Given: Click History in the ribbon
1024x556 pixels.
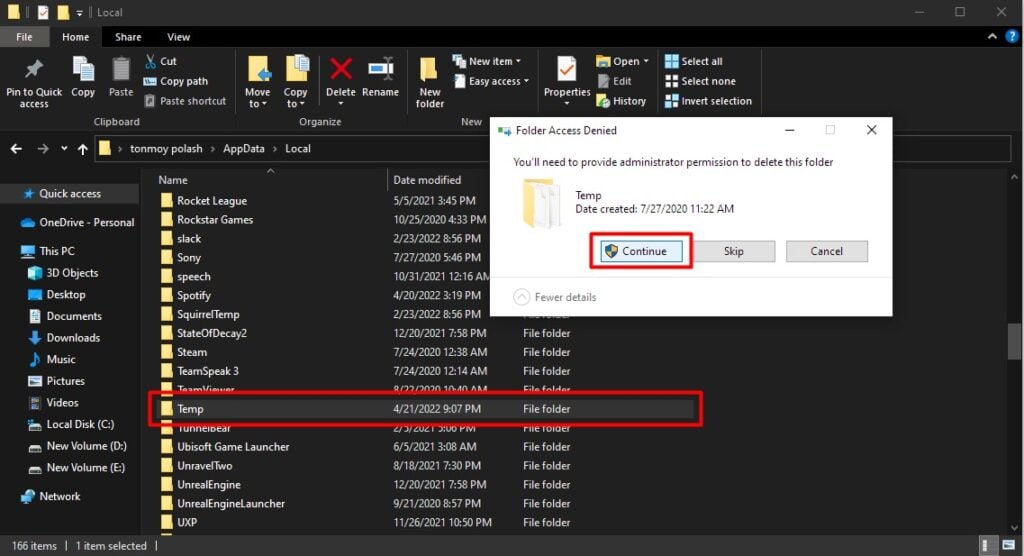Looking at the screenshot, I should [x=621, y=101].
